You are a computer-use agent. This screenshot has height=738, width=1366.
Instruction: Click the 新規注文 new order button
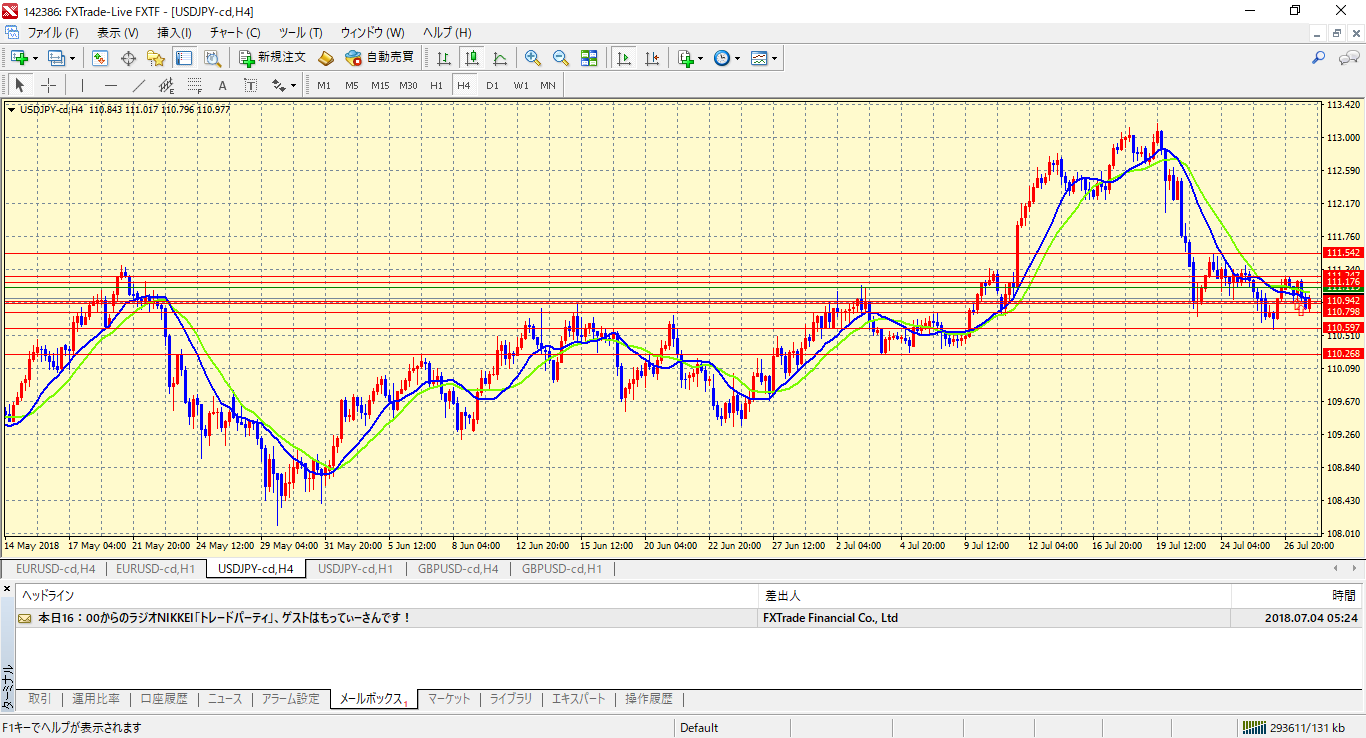[x=272, y=58]
